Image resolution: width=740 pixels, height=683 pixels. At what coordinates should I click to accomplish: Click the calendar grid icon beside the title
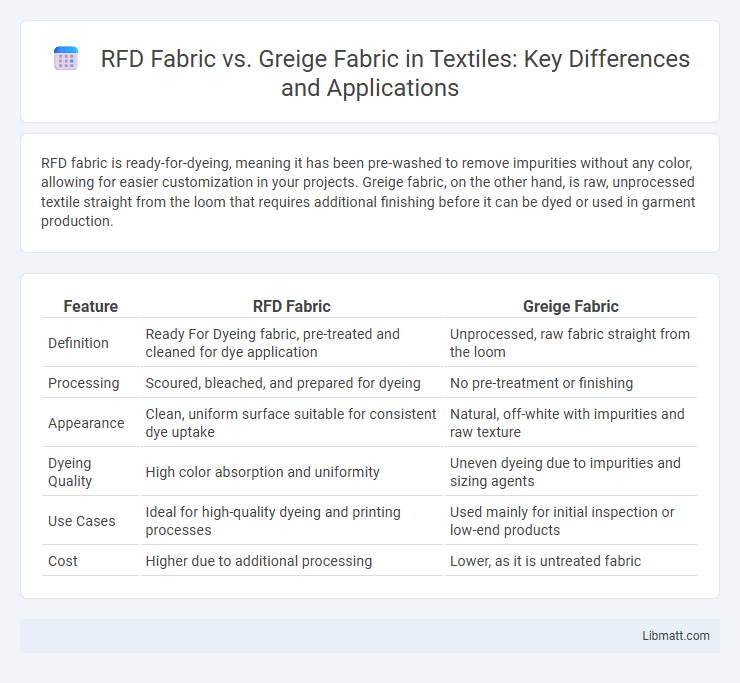pos(66,59)
